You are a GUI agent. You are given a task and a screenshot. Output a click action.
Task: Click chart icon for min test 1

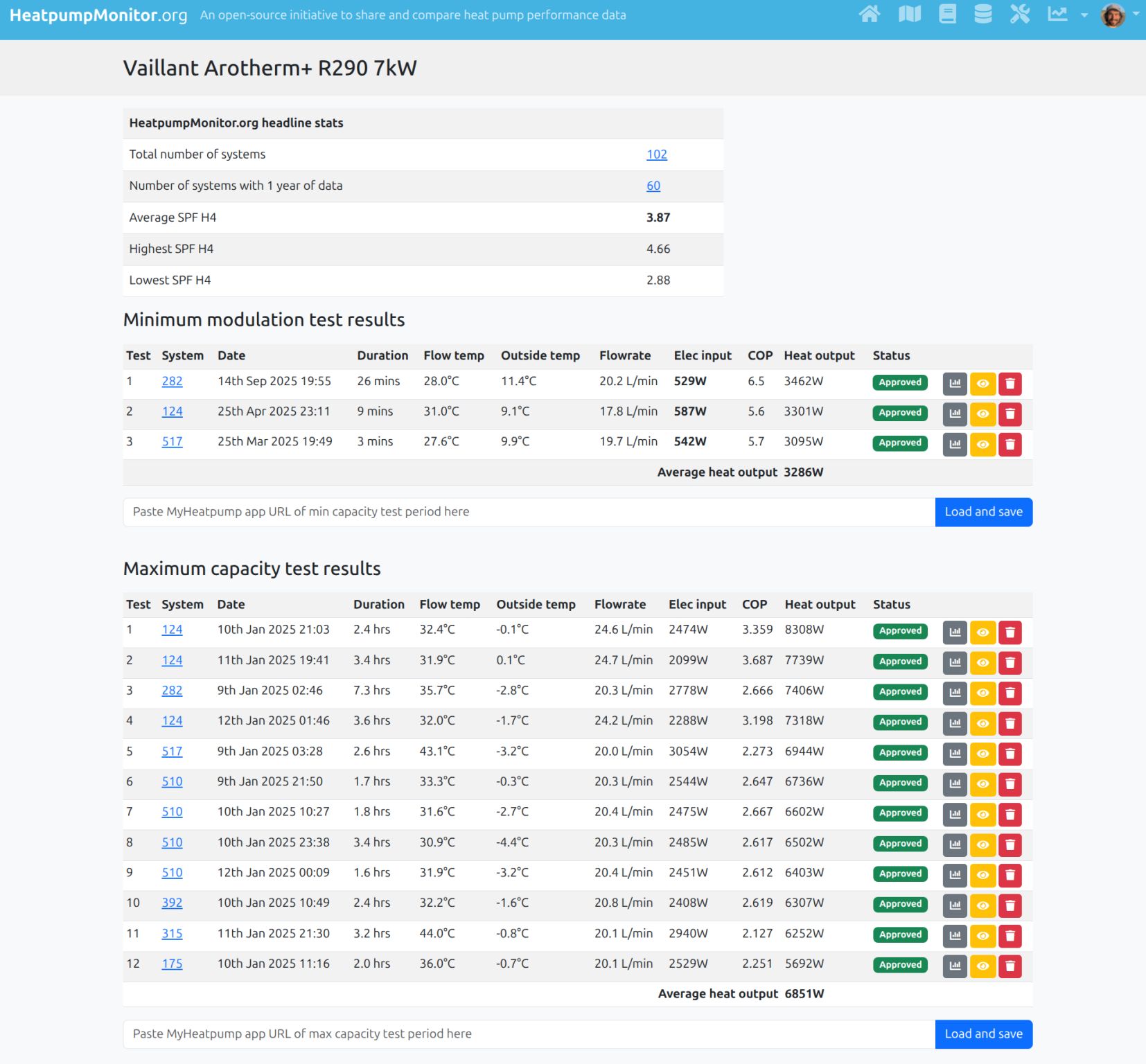coord(955,384)
